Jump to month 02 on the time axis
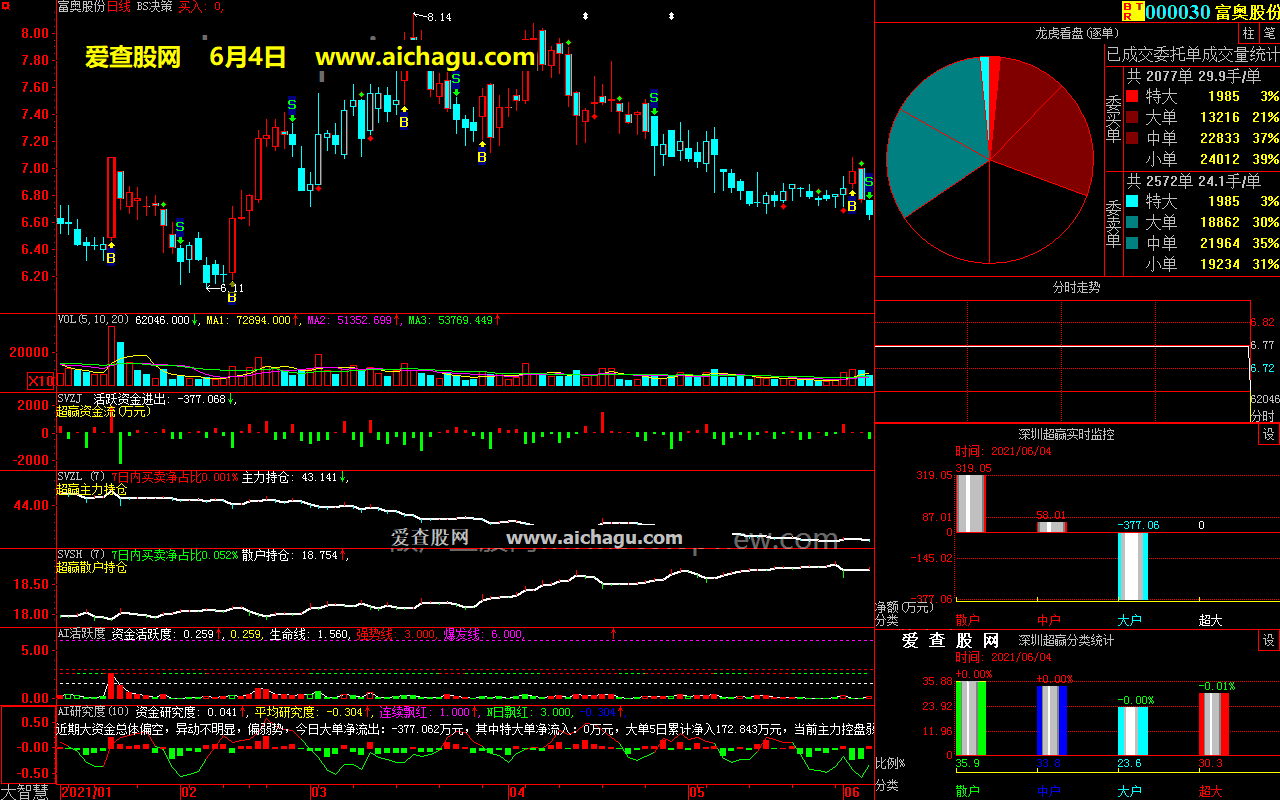Viewport: 1280px width, 800px height. point(188,792)
